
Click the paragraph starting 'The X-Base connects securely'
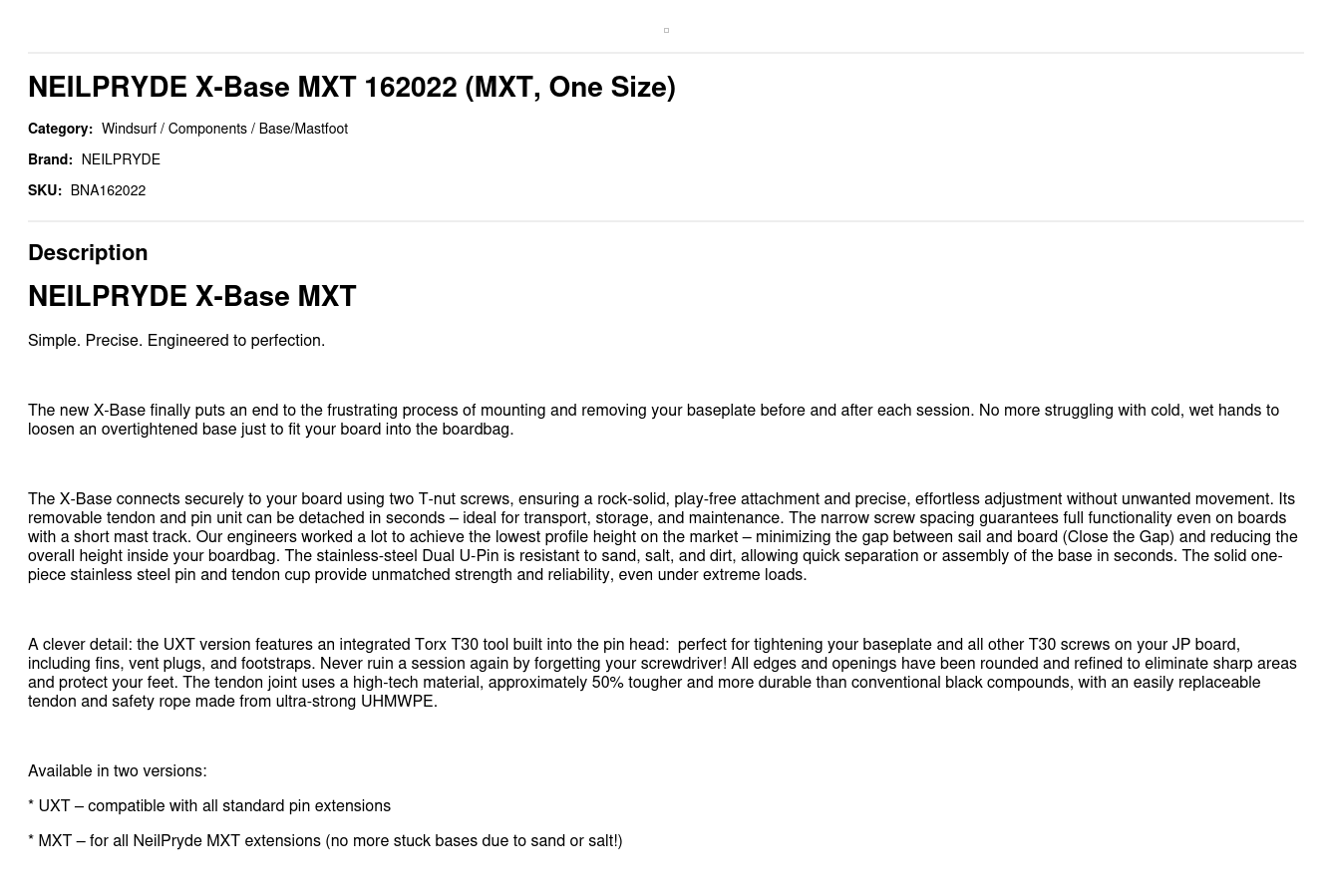662,536
